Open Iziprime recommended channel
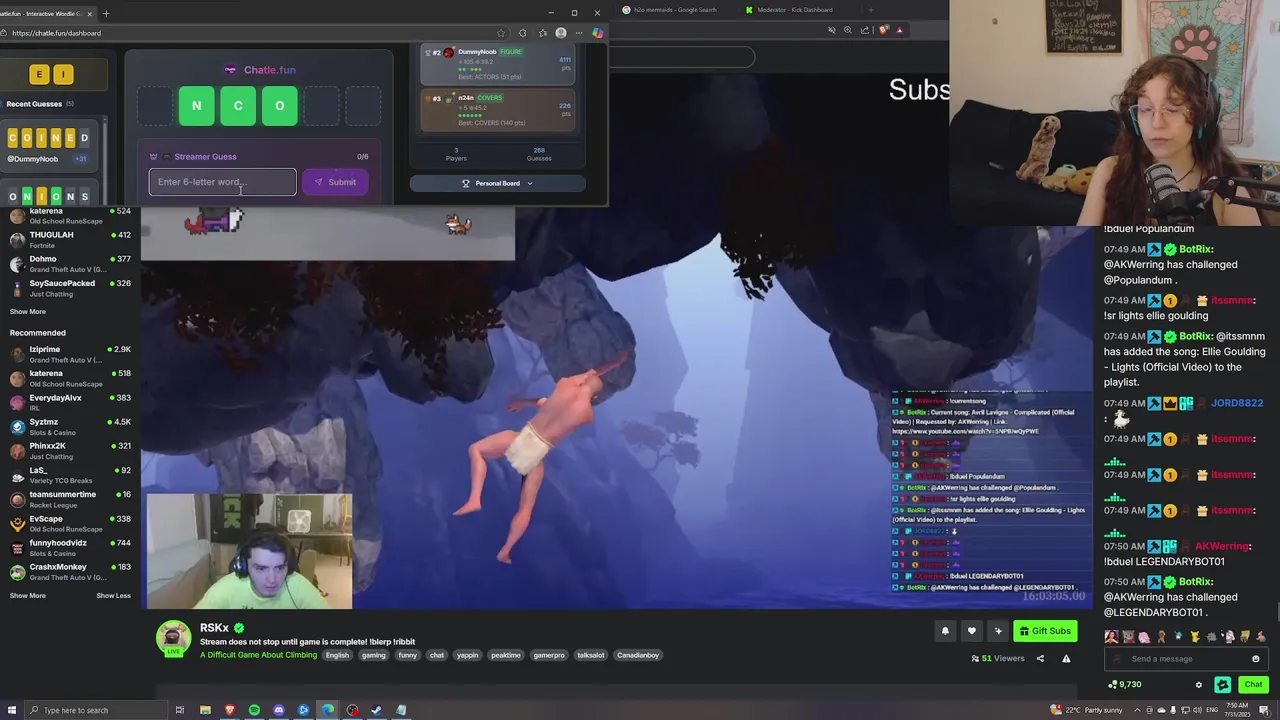Screen dimensions: 1280x720 coord(70,354)
